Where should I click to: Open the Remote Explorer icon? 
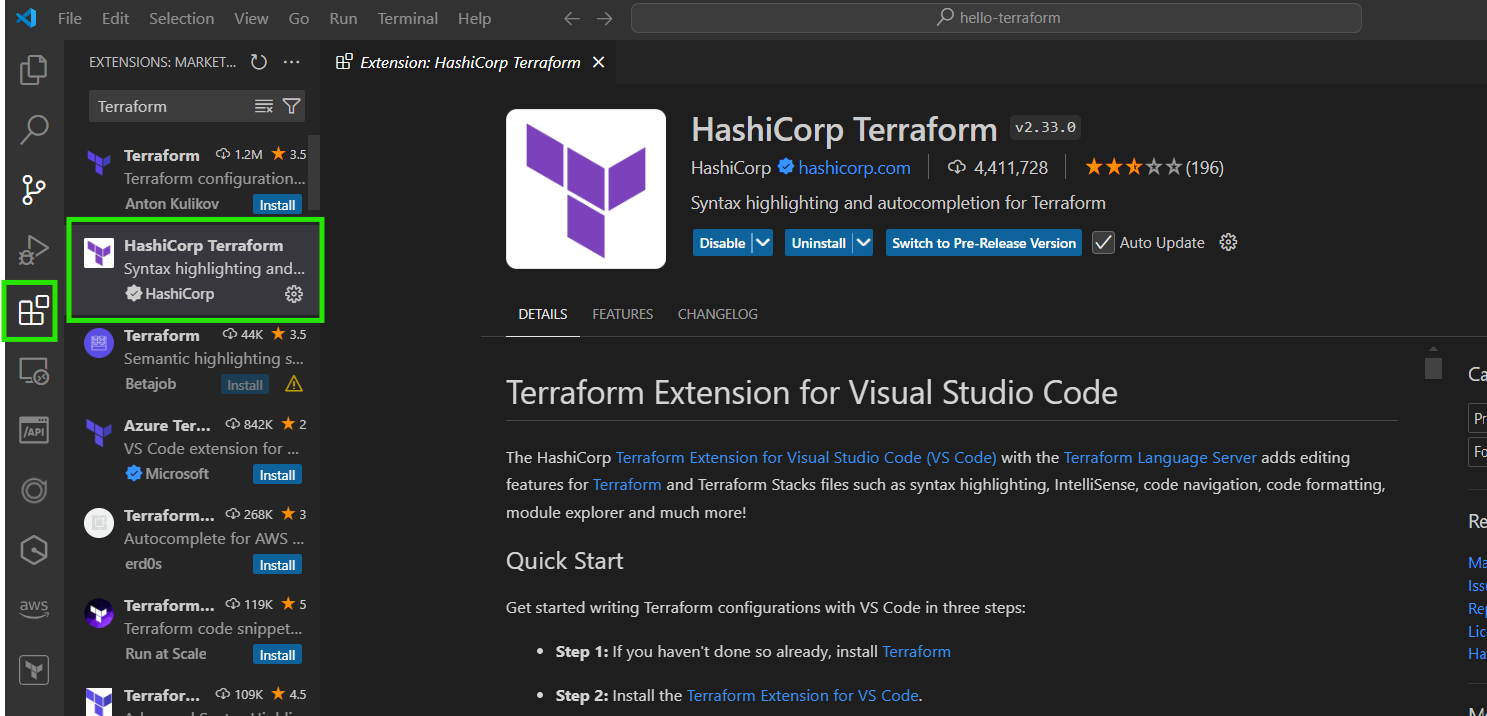(33, 371)
